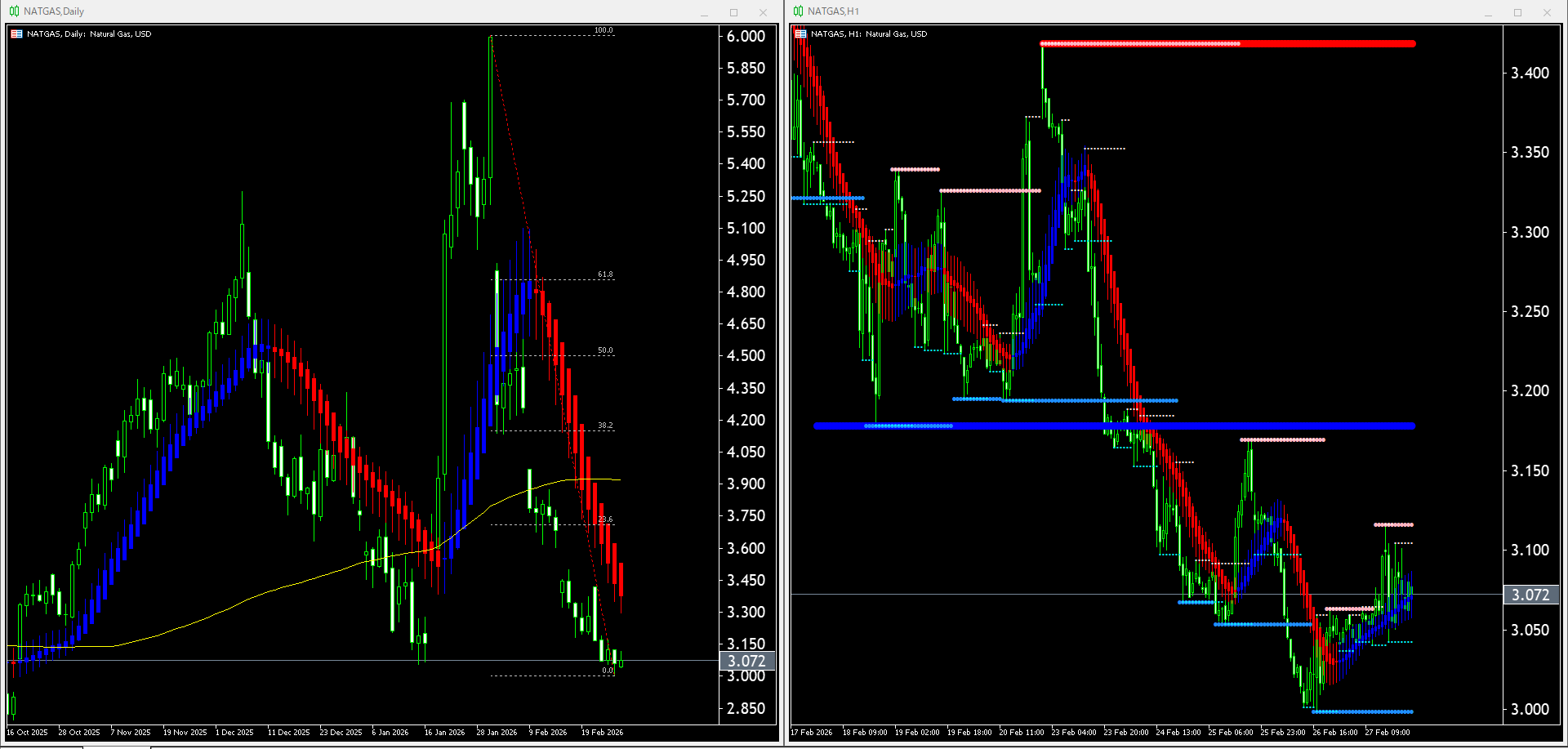Click the '16 Oct 2025' date on Daily axis
Image resolution: width=1568 pixels, height=749 pixels.
[28, 733]
